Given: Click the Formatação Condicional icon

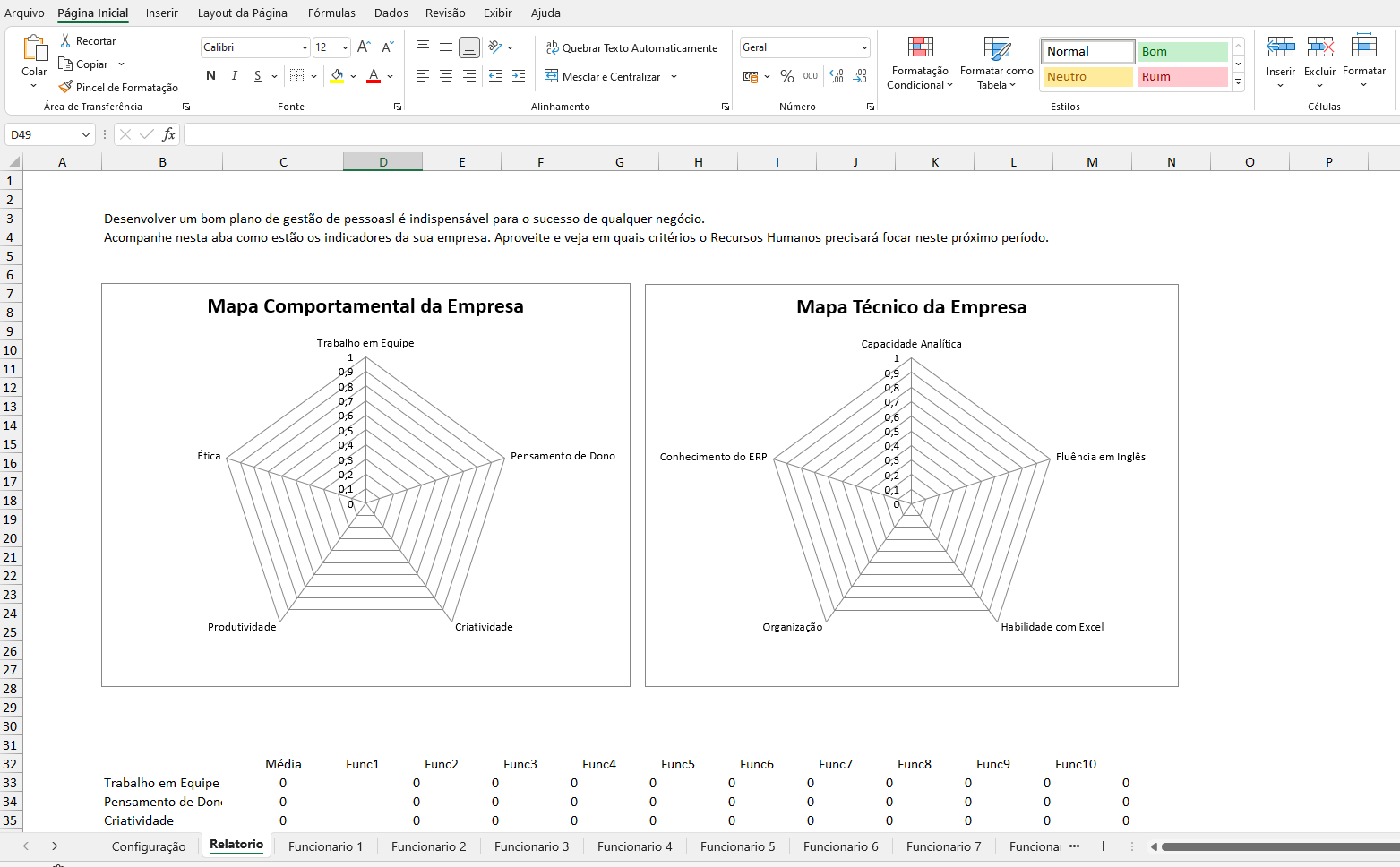Looking at the screenshot, I should [920, 47].
